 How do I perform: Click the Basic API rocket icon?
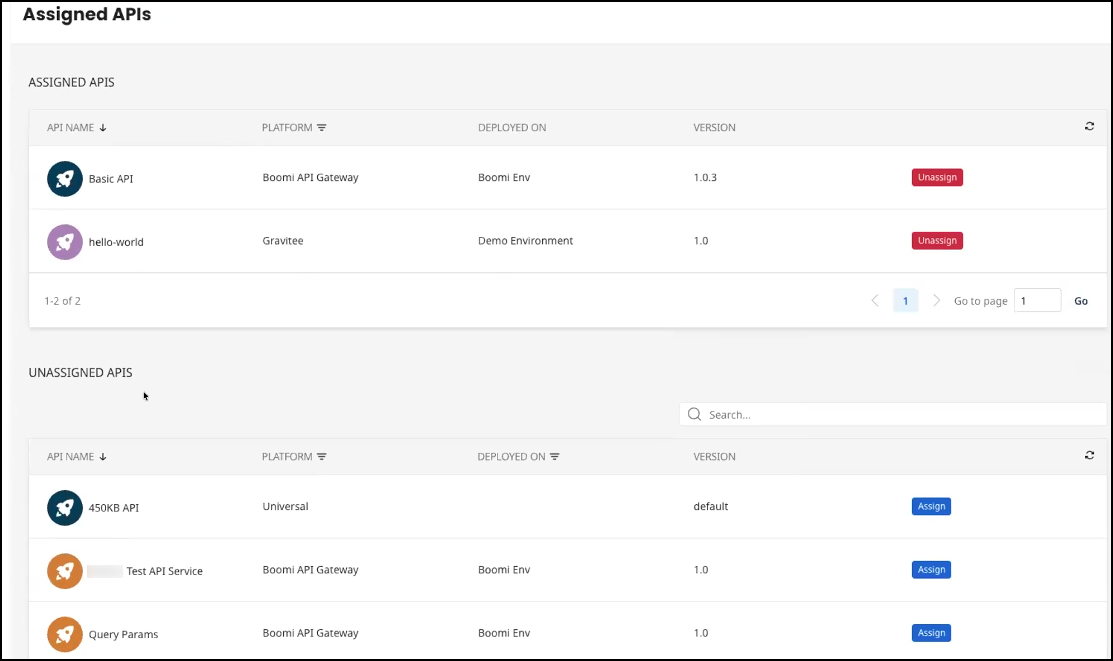coord(64,178)
